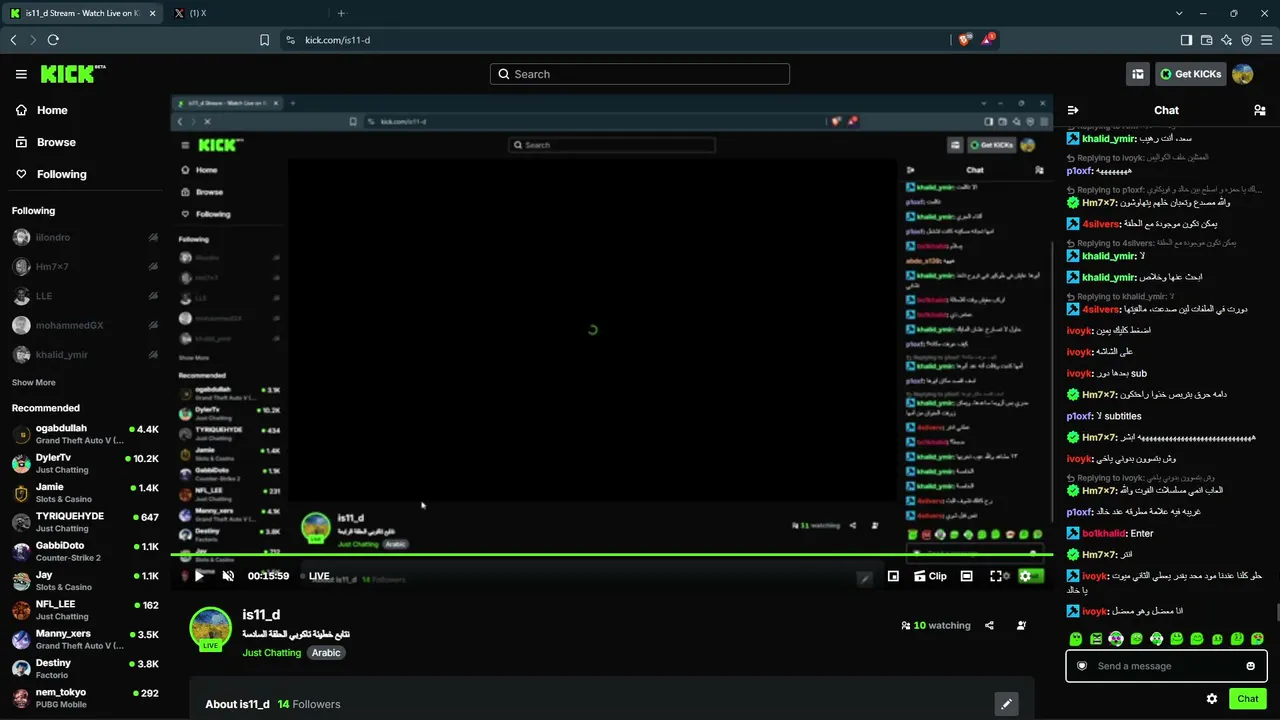The width and height of the screenshot is (1280, 720).
Task: Bookmark this page
Action: click(x=264, y=40)
